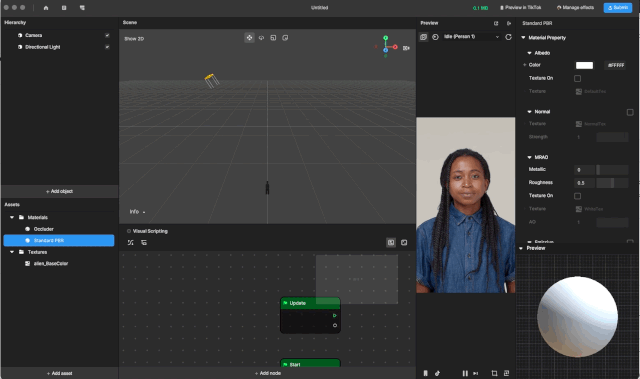Image resolution: width=640 pixels, height=379 pixels.
Task: Open the Albedo white color swatch
Action: coord(584,65)
